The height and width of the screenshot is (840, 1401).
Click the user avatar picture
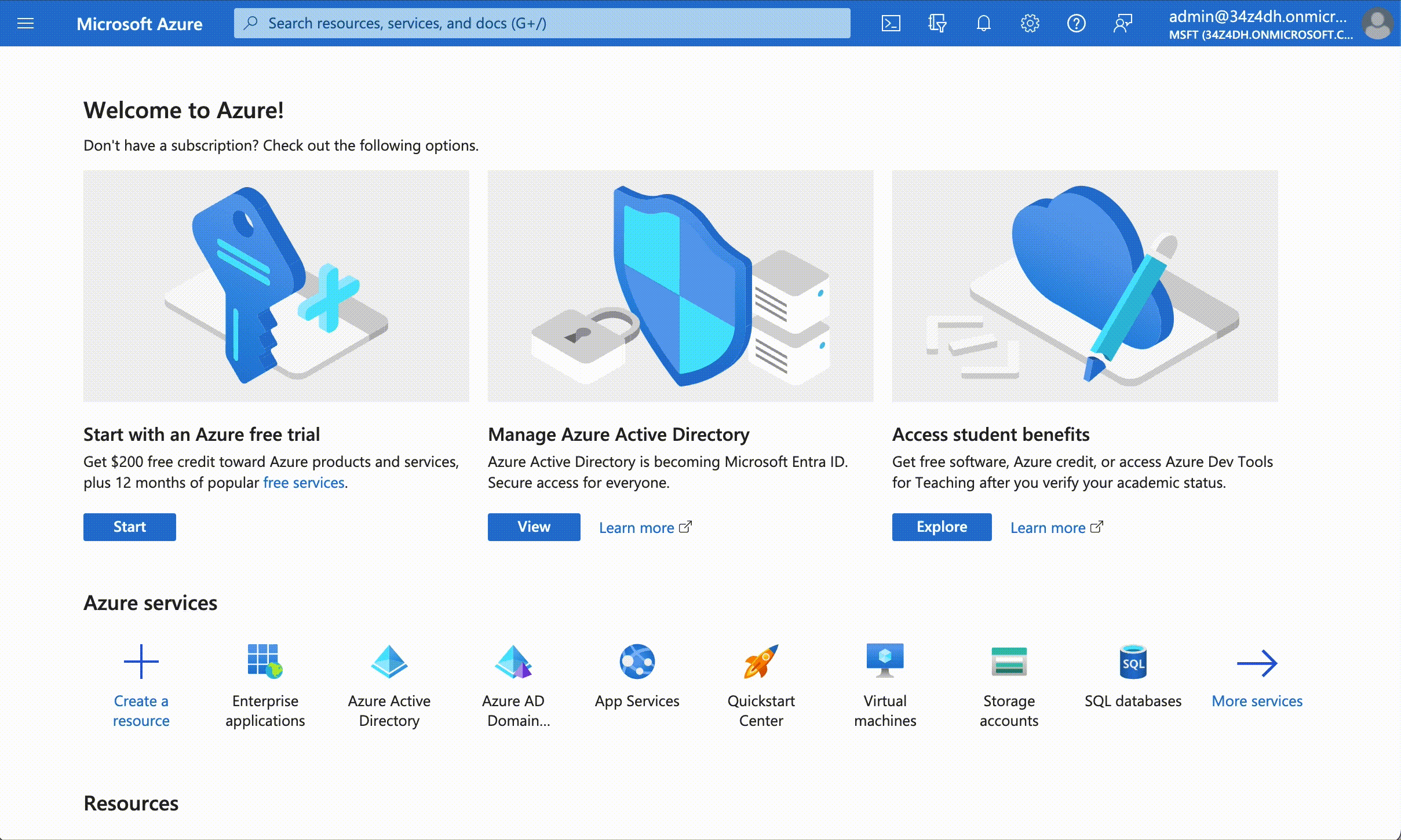(x=1377, y=23)
